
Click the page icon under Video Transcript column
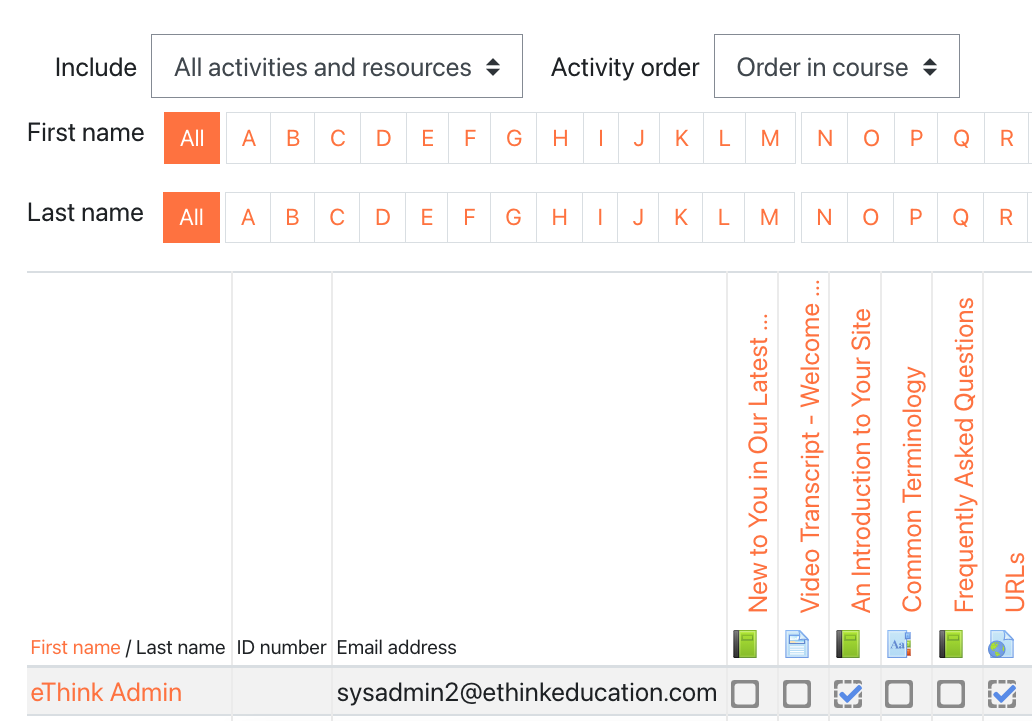pos(797,644)
